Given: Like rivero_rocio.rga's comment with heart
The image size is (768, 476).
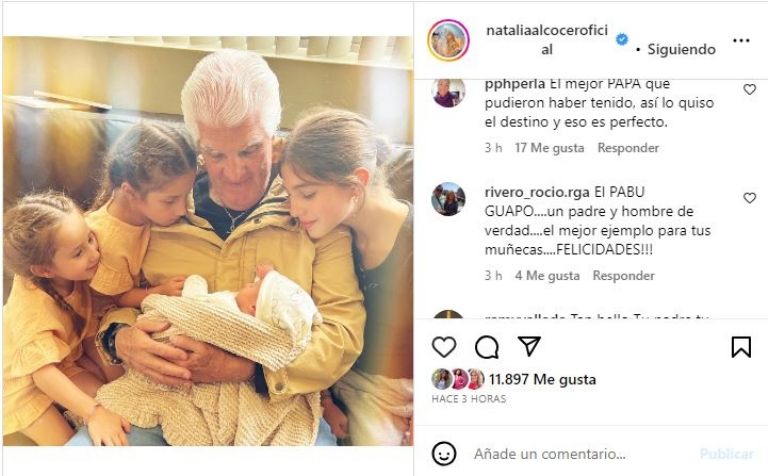Looking at the screenshot, I should pyautogui.click(x=749, y=198).
